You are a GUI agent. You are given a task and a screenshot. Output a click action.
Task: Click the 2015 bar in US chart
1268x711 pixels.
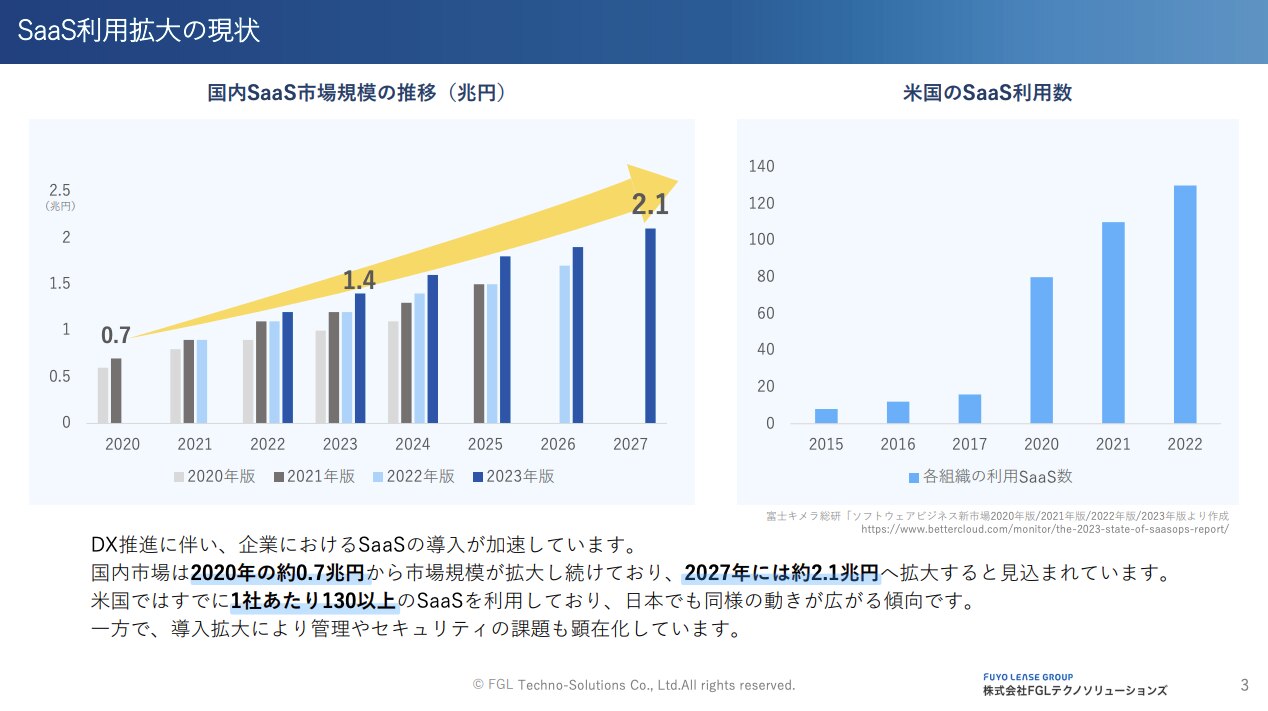[x=826, y=416]
